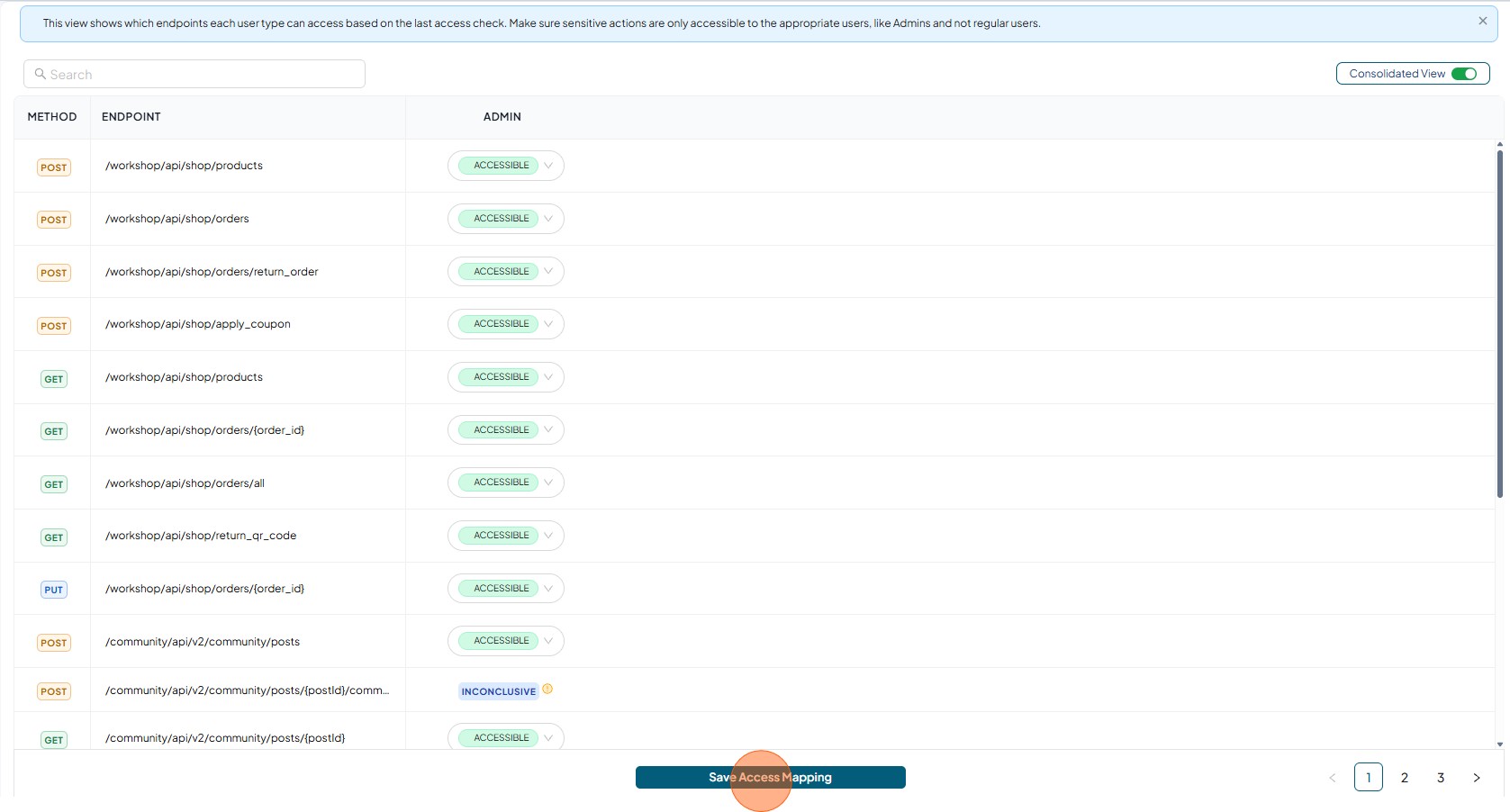This screenshot has width=1510, height=812.
Task: Open access dropdown for apply_coupon endpoint
Action: (506, 324)
